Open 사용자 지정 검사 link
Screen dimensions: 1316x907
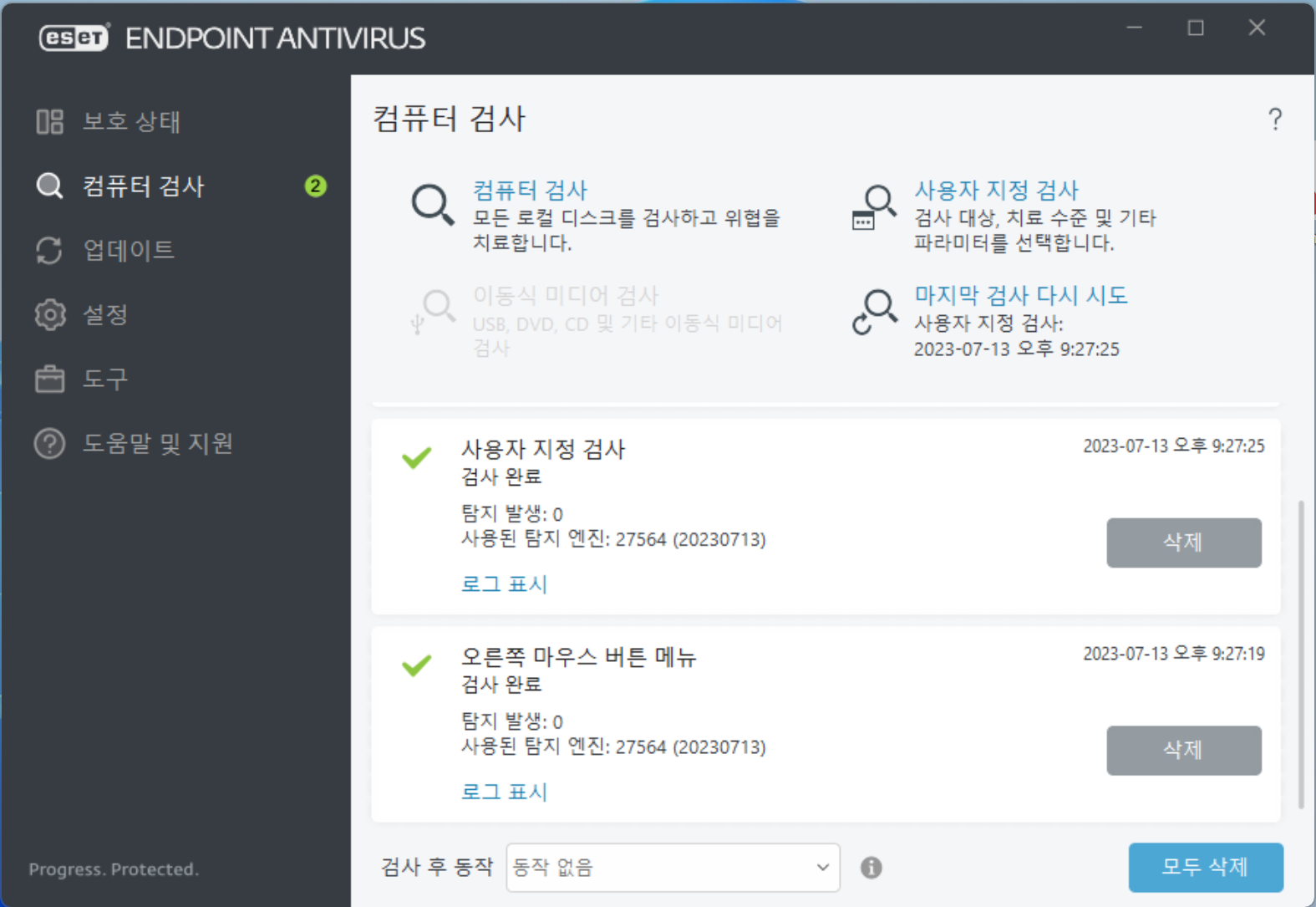pyautogui.click(x=996, y=190)
